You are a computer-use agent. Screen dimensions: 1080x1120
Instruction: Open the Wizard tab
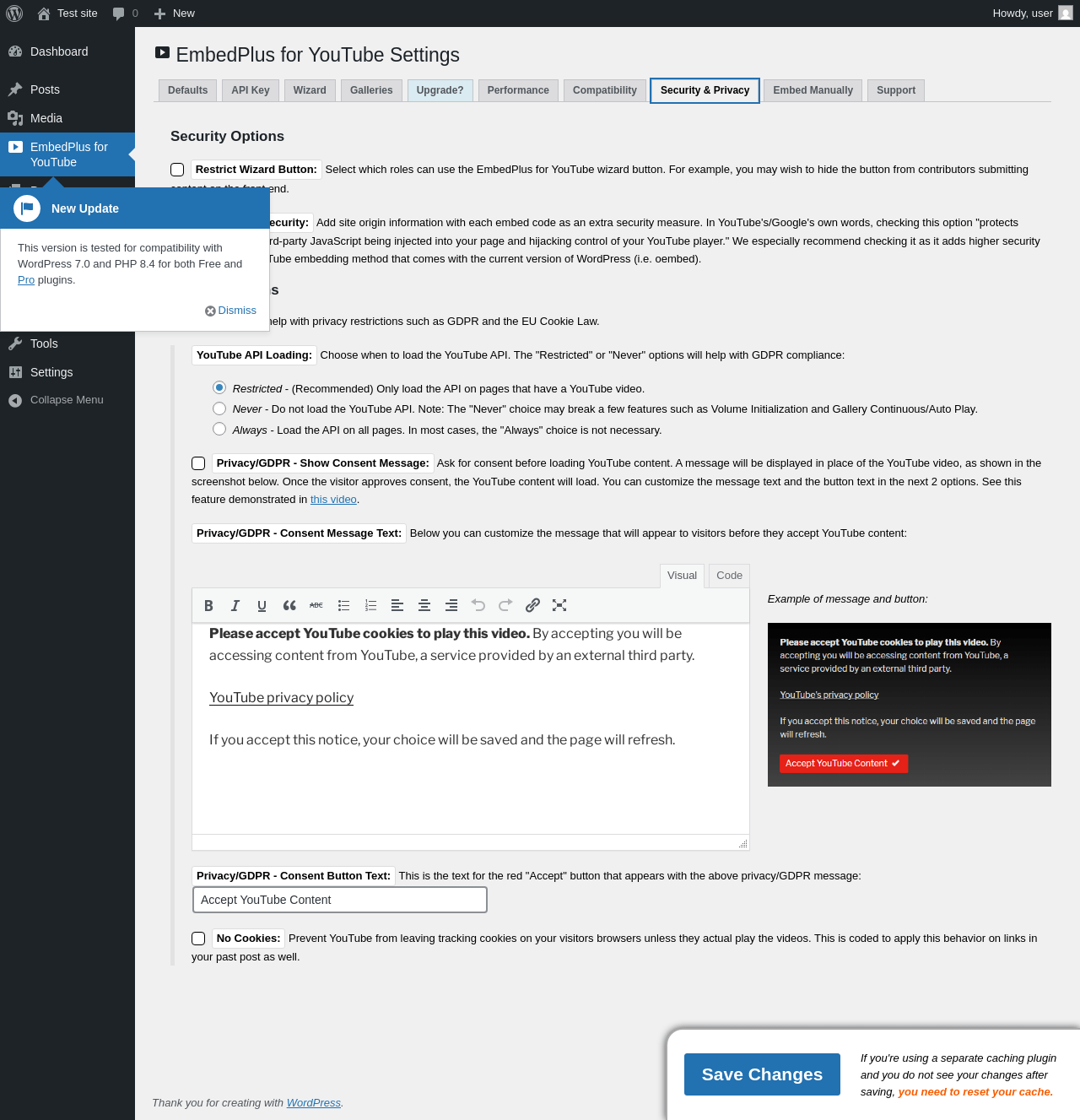click(x=310, y=90)
